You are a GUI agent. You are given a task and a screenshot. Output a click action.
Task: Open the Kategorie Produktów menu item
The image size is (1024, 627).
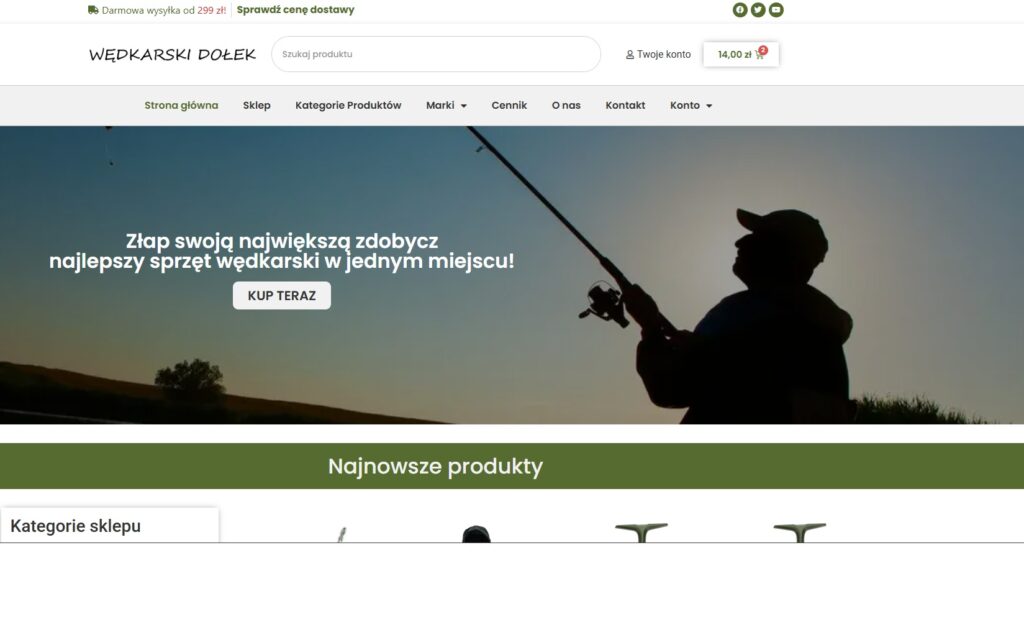[x=348, y=105]
